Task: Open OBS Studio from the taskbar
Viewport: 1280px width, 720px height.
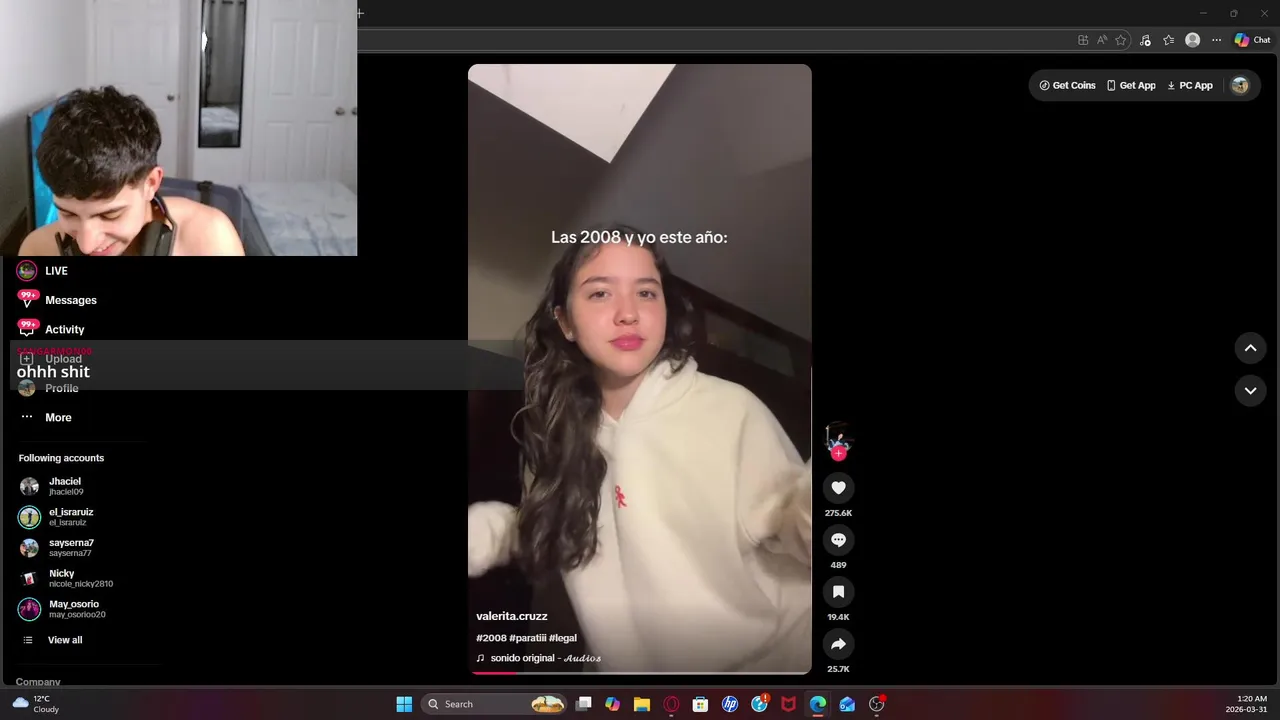Action: pos(877,704)
